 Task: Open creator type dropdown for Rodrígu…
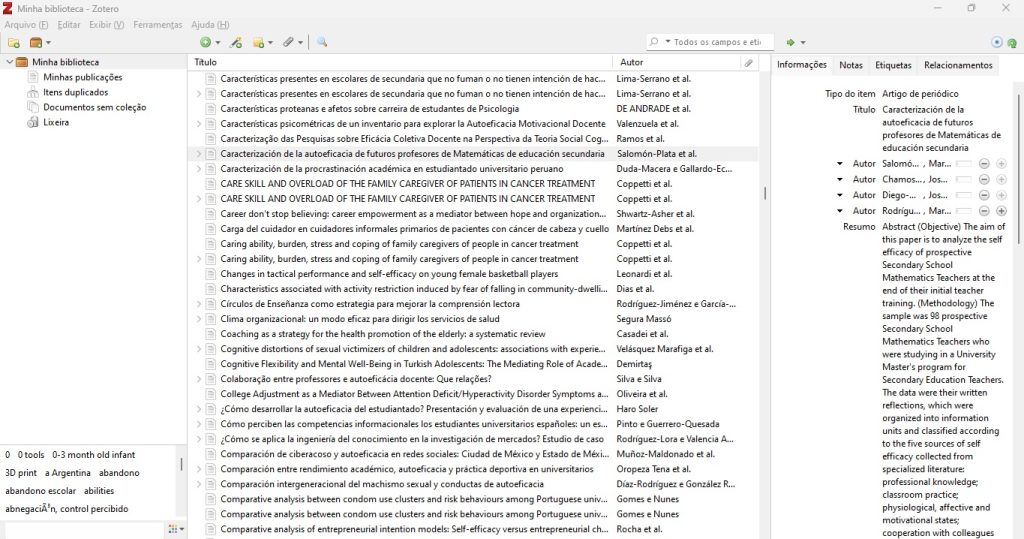pyautogui.click(x=840, y=211)
